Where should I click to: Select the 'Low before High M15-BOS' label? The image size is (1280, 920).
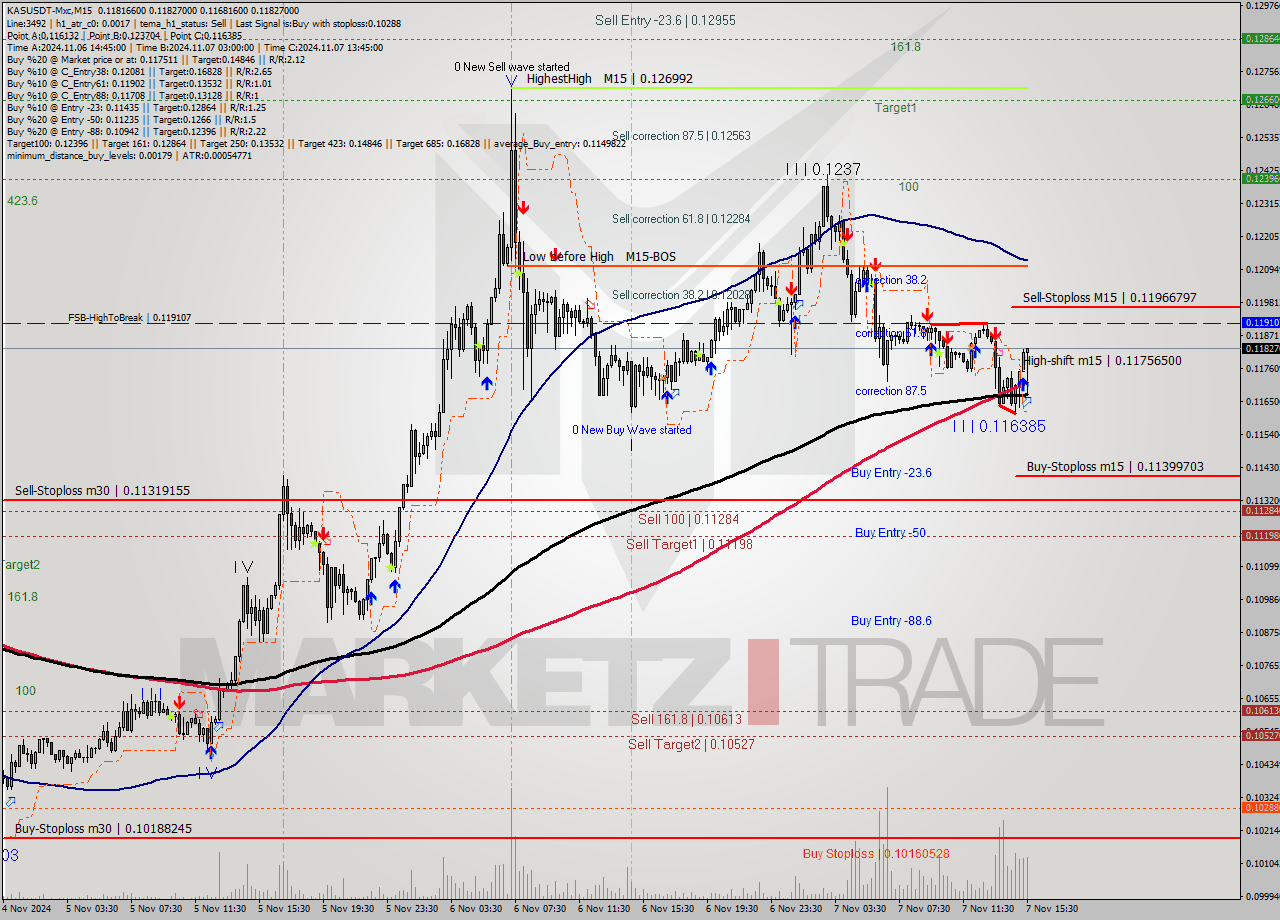(599, 257)
